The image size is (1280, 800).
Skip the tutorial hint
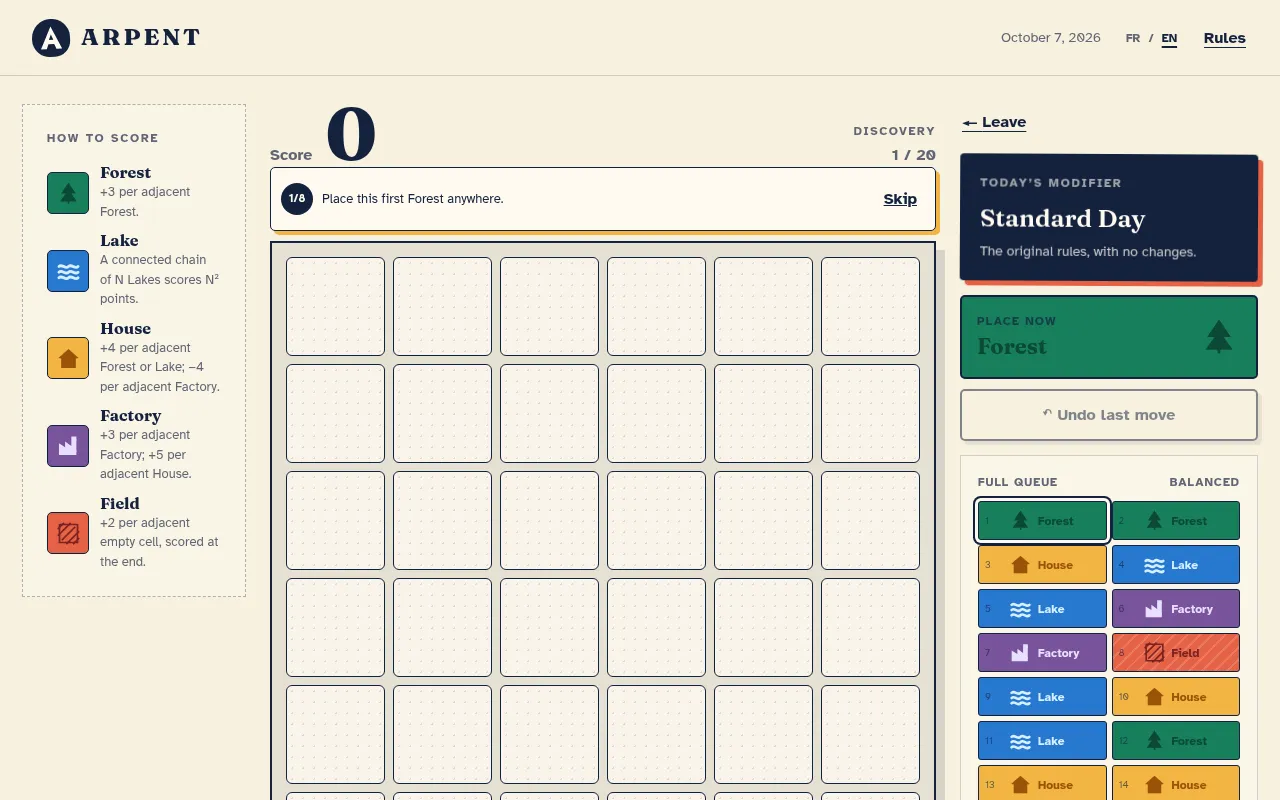pyautogui.click(x=900, y=199)
